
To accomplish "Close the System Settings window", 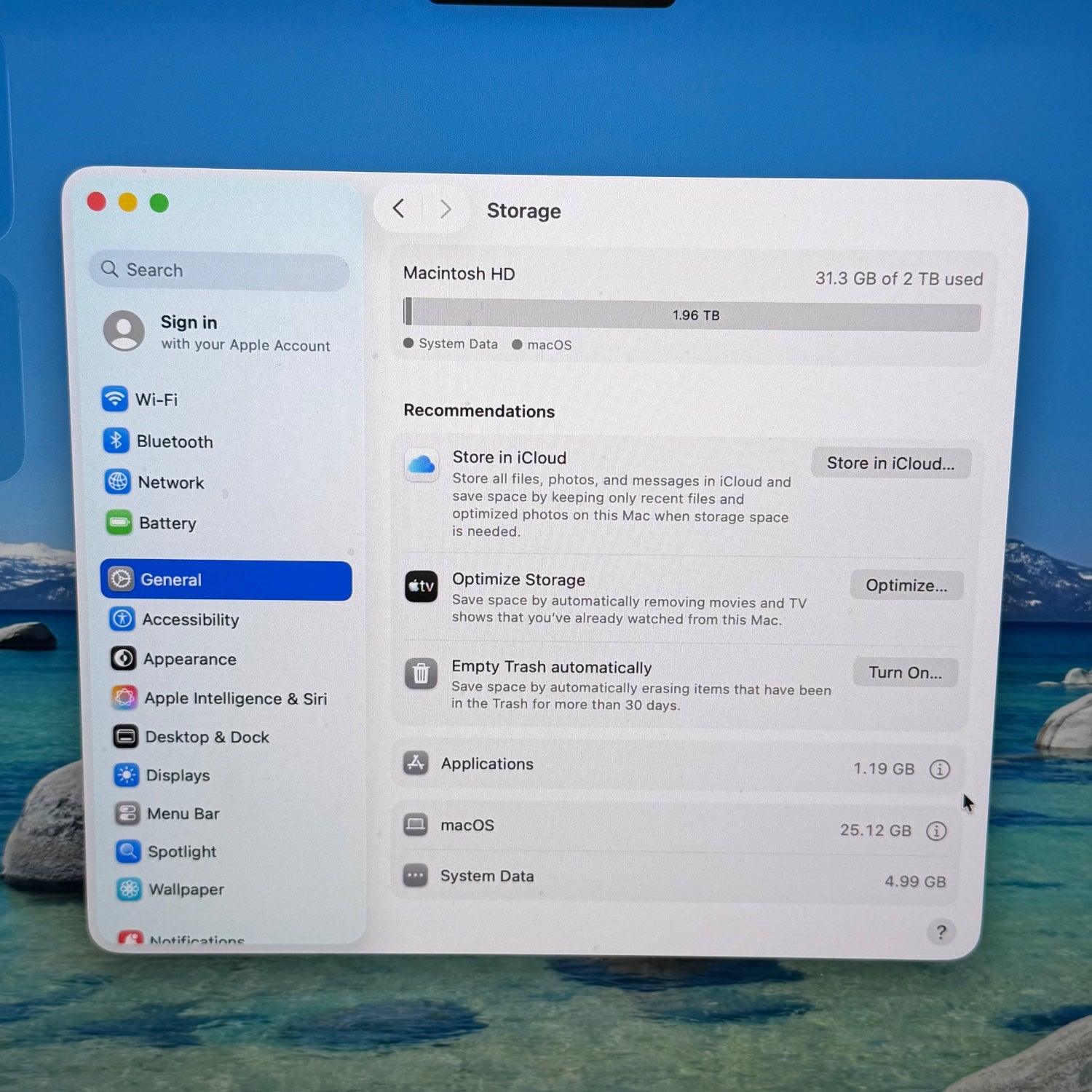I will (x=97, y=201).
